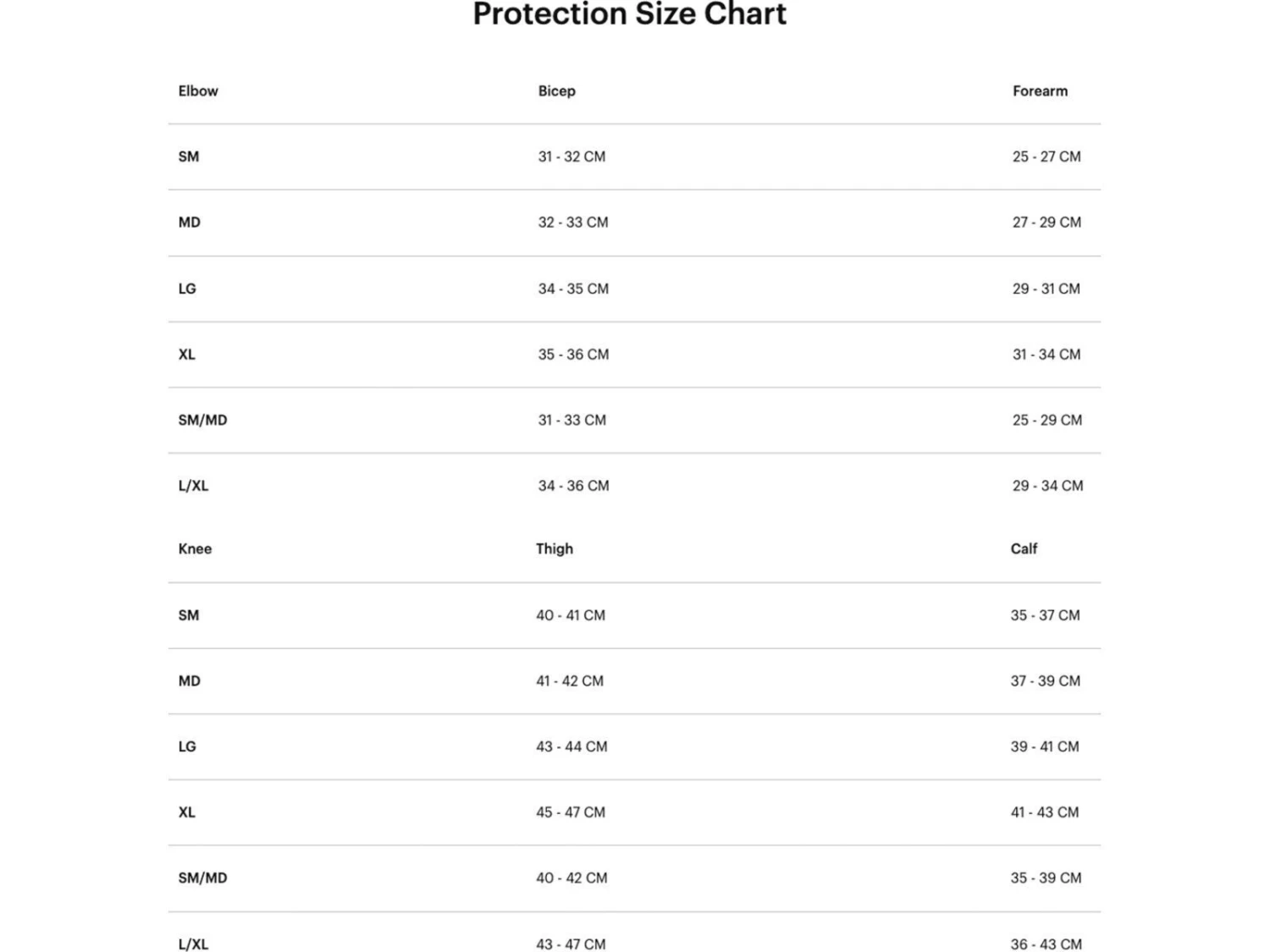Viewport: 1270px width, 952px height.
Task: Click the Elbow column header
Action: pyautogui.click(x=198, y=91)
